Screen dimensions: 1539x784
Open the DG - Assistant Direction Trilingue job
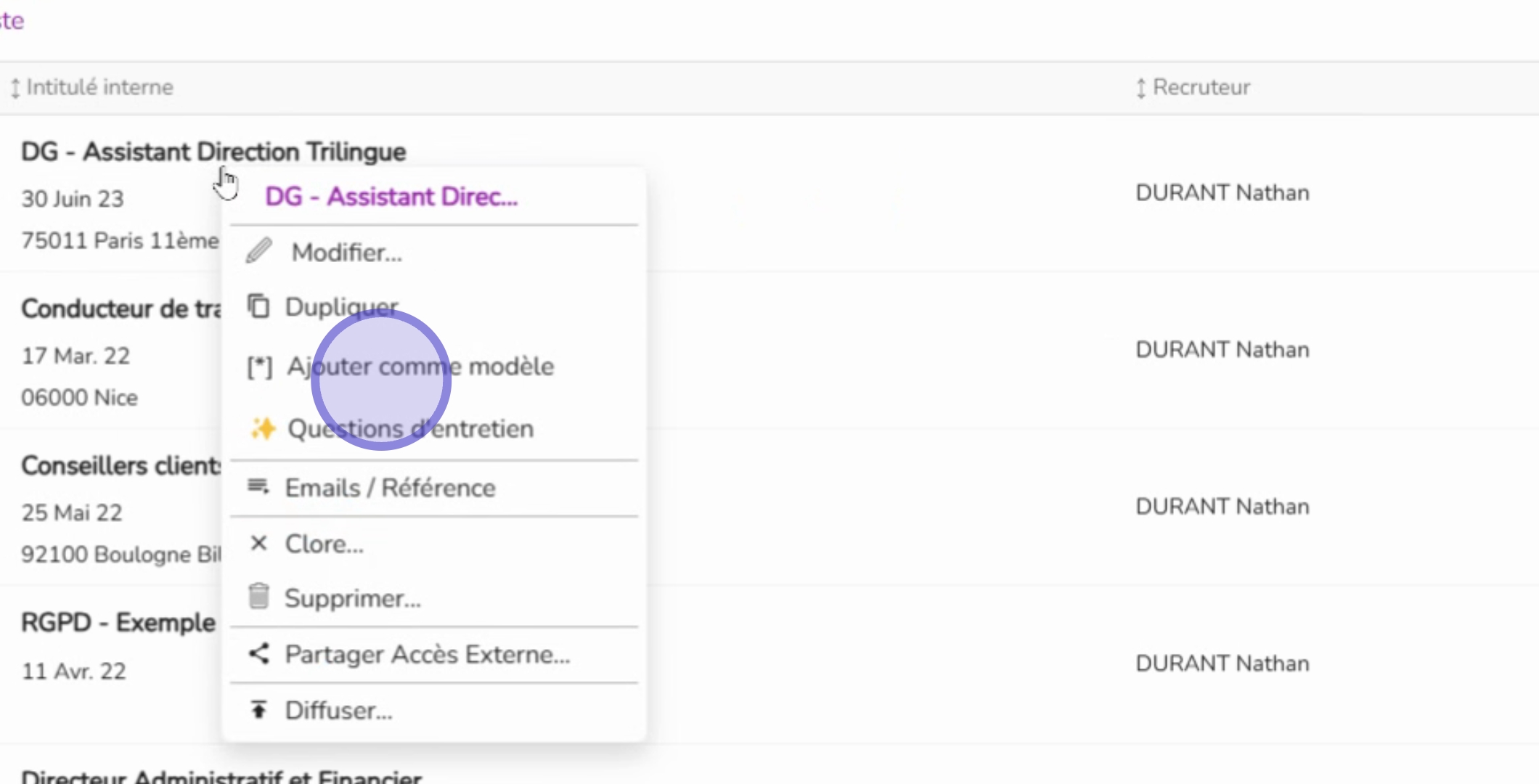point(213,152)
